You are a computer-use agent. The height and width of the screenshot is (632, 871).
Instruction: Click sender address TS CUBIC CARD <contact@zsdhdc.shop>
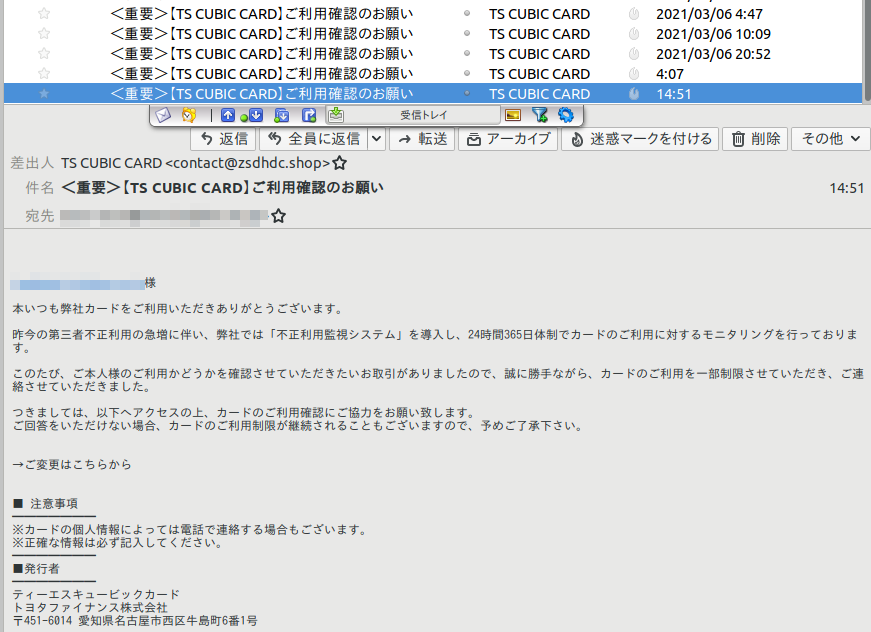[196, 163]
